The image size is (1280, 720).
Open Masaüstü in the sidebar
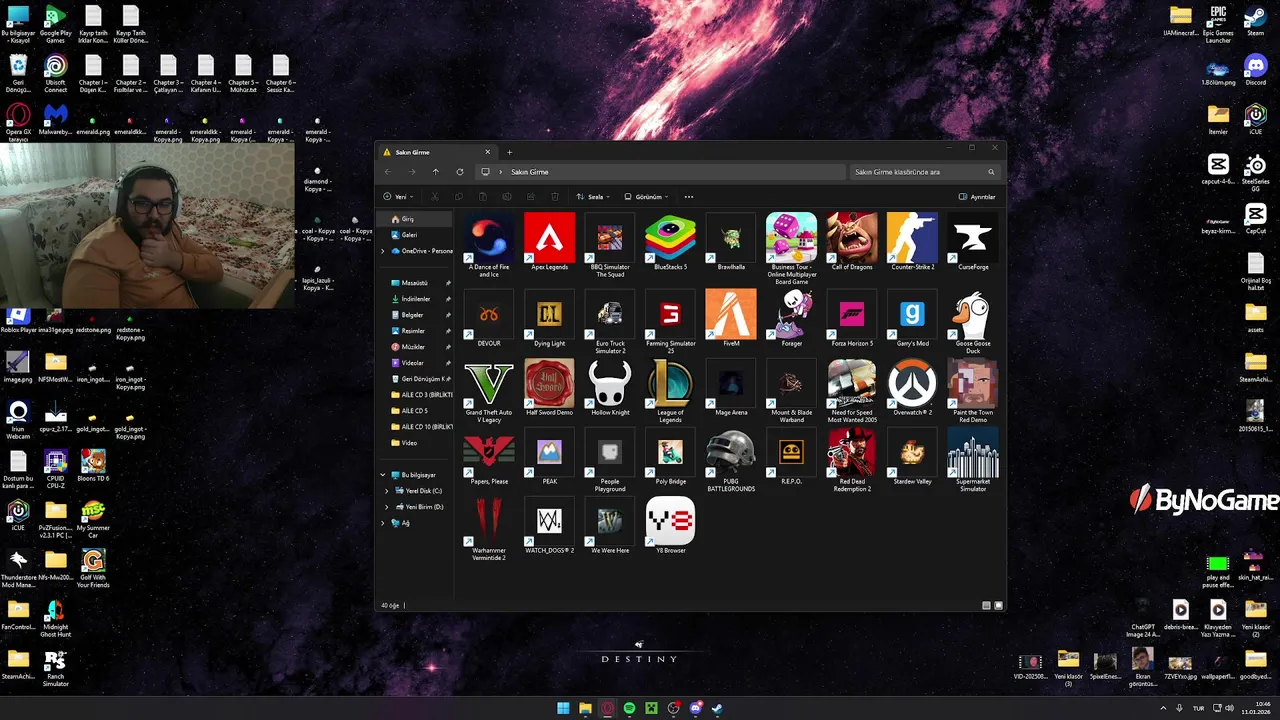[x=415, y=283]
